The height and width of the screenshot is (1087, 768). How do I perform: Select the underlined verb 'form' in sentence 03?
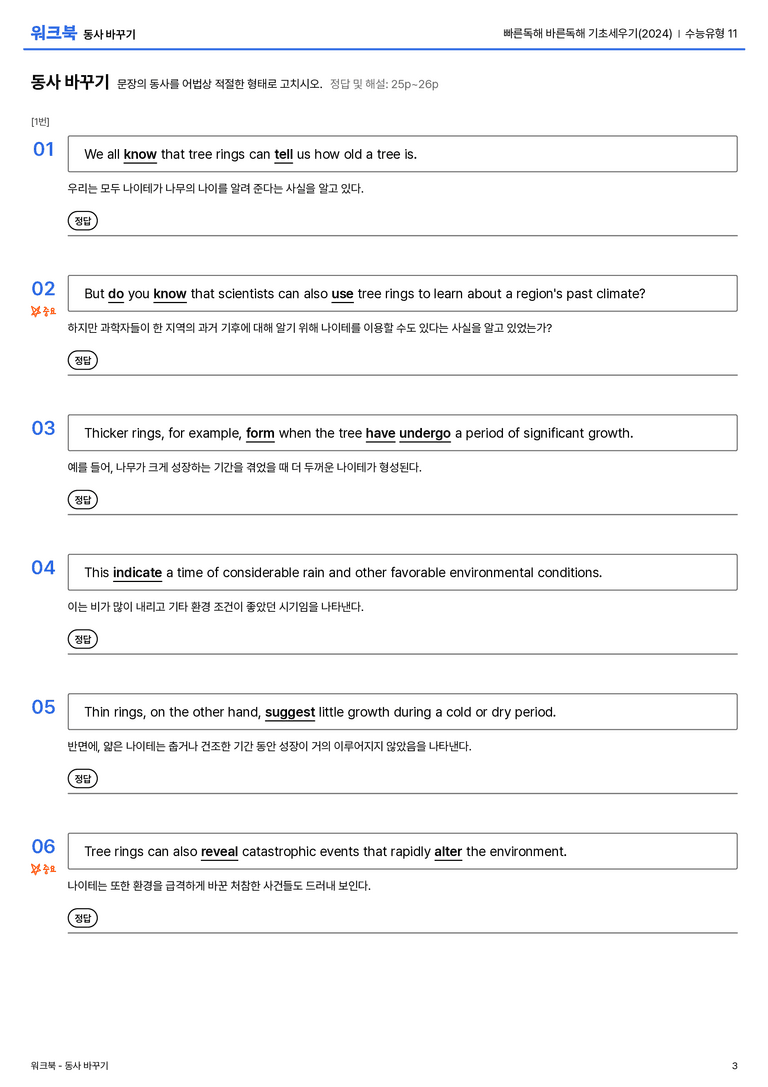pos(261,433)
